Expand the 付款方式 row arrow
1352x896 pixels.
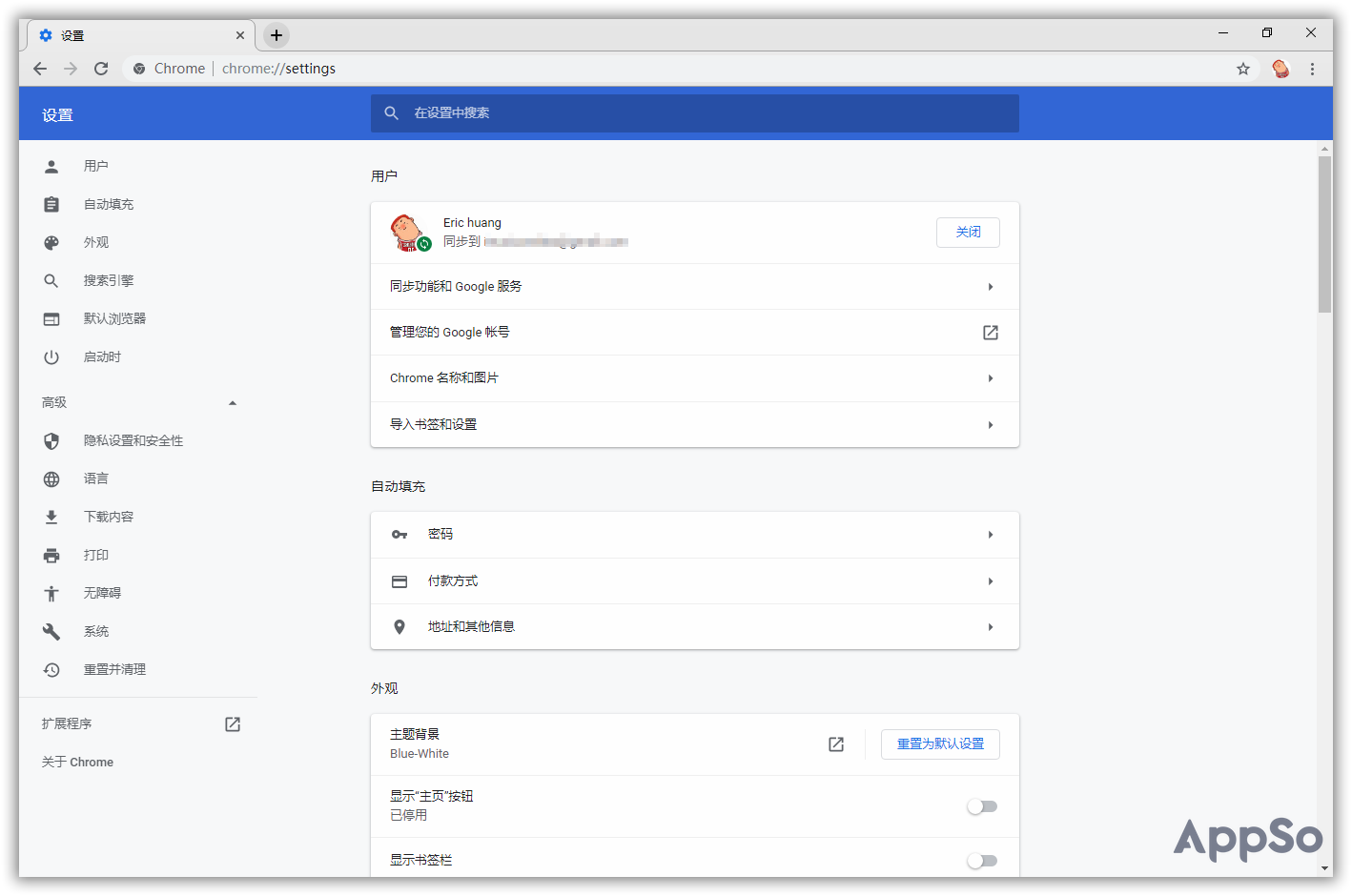click(991, 581)
